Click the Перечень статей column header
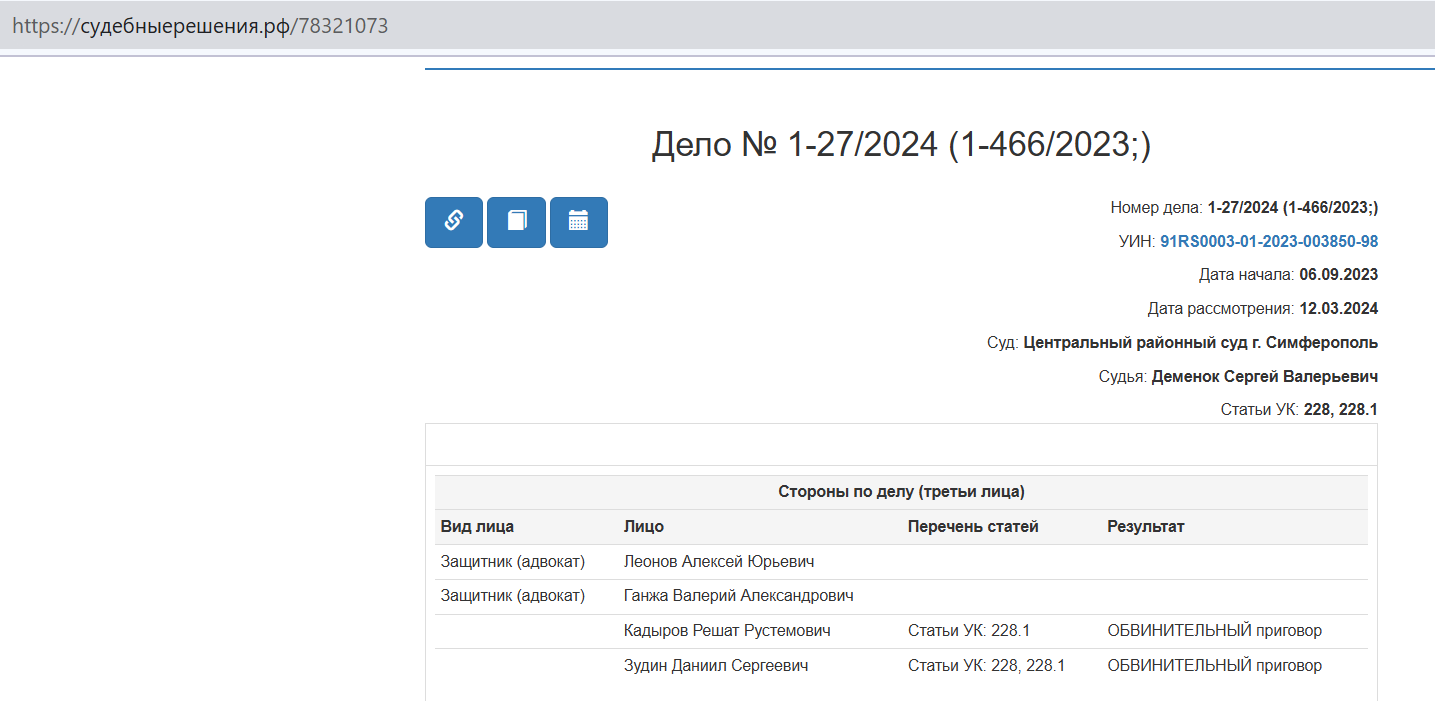Screen dimensions: 1435x701 (x=973, y=527)
